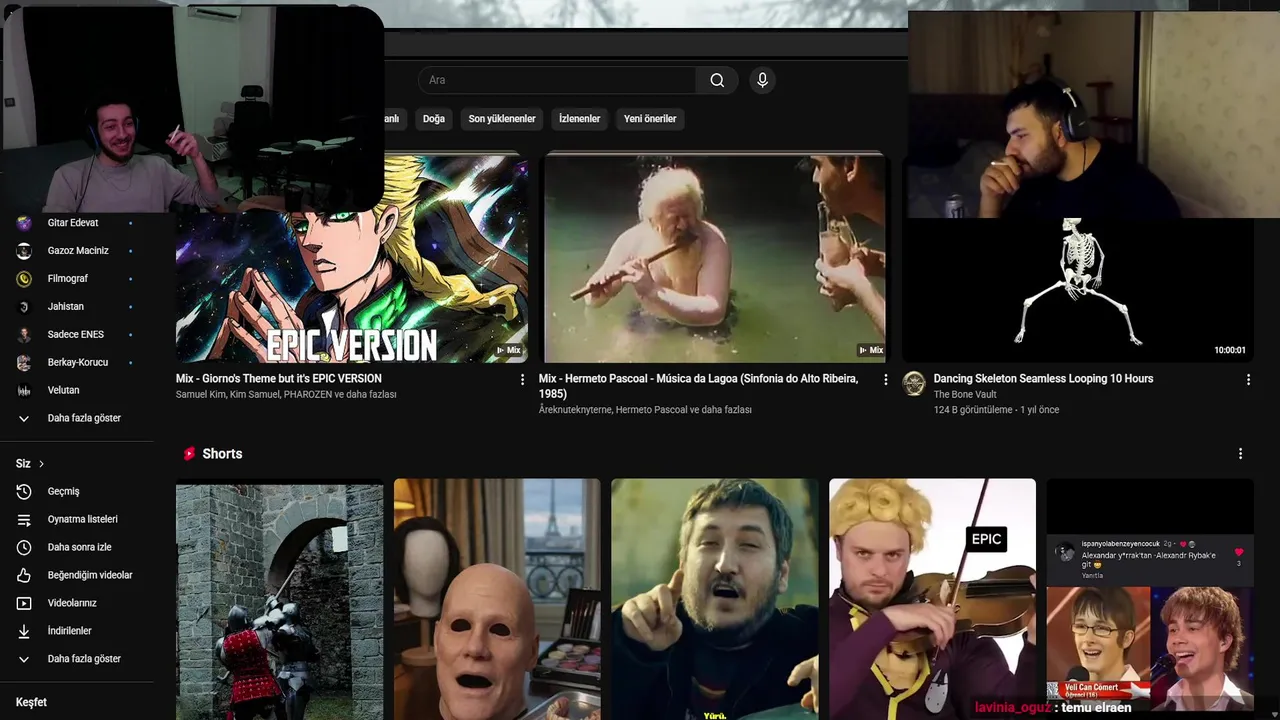Click the Beğendiğim videolar thumbs-up icon
Screen dimensions: 1280x720
[24, 576]
